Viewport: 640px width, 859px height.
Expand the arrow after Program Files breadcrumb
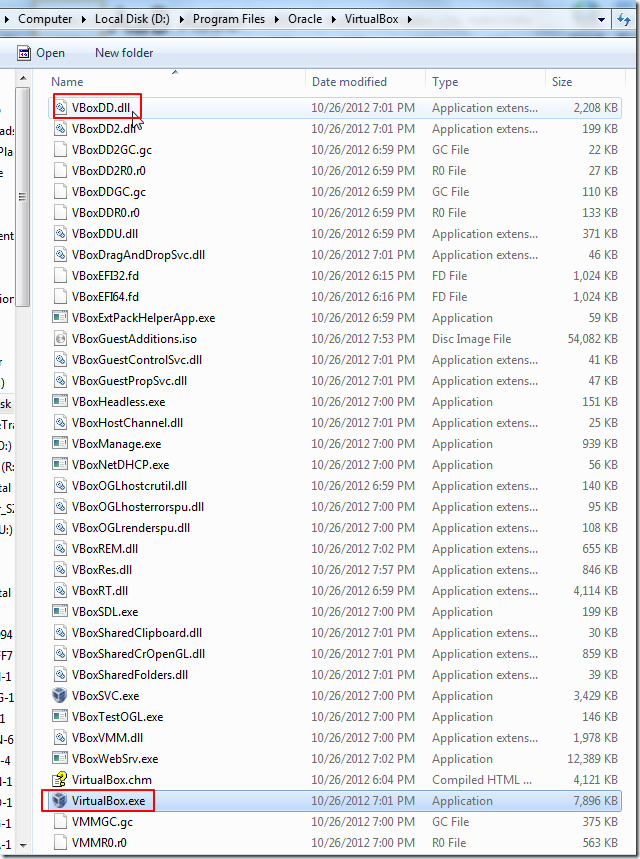[277, 20]
